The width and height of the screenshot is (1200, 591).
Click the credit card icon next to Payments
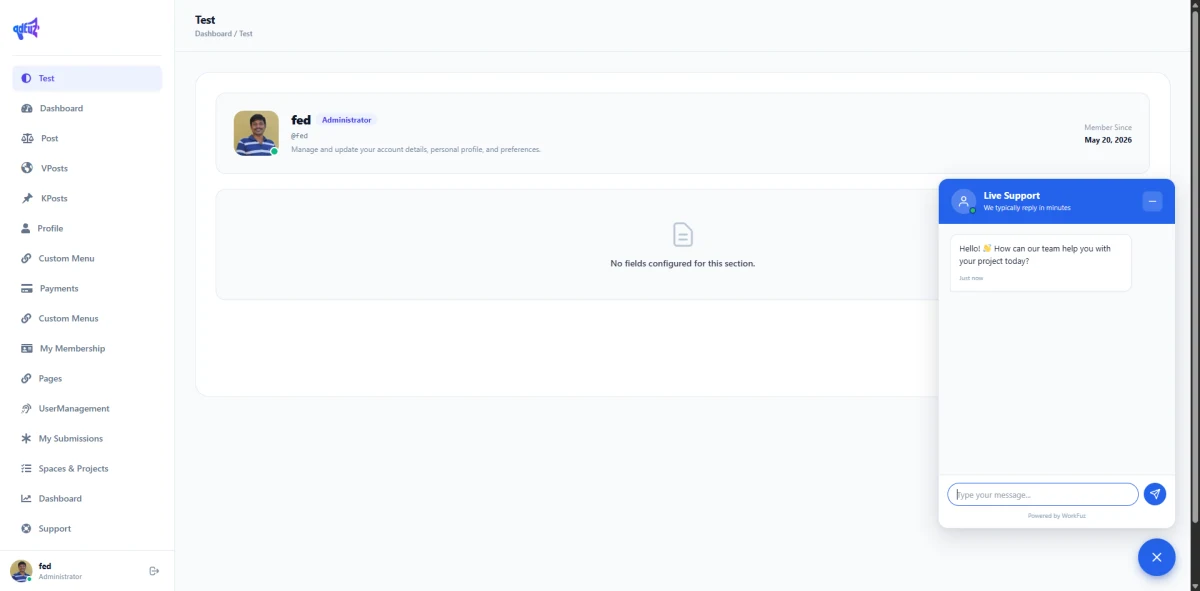(x=27, y=288)
